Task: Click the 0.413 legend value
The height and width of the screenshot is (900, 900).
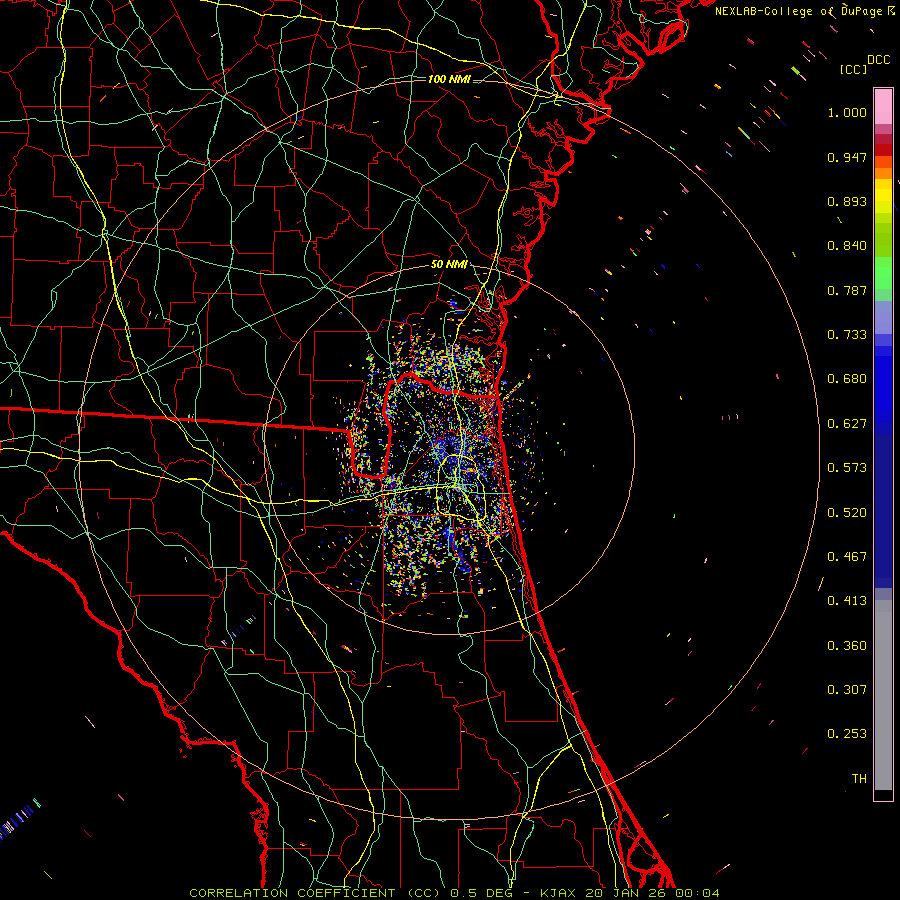Action: (x=847, y=601)
